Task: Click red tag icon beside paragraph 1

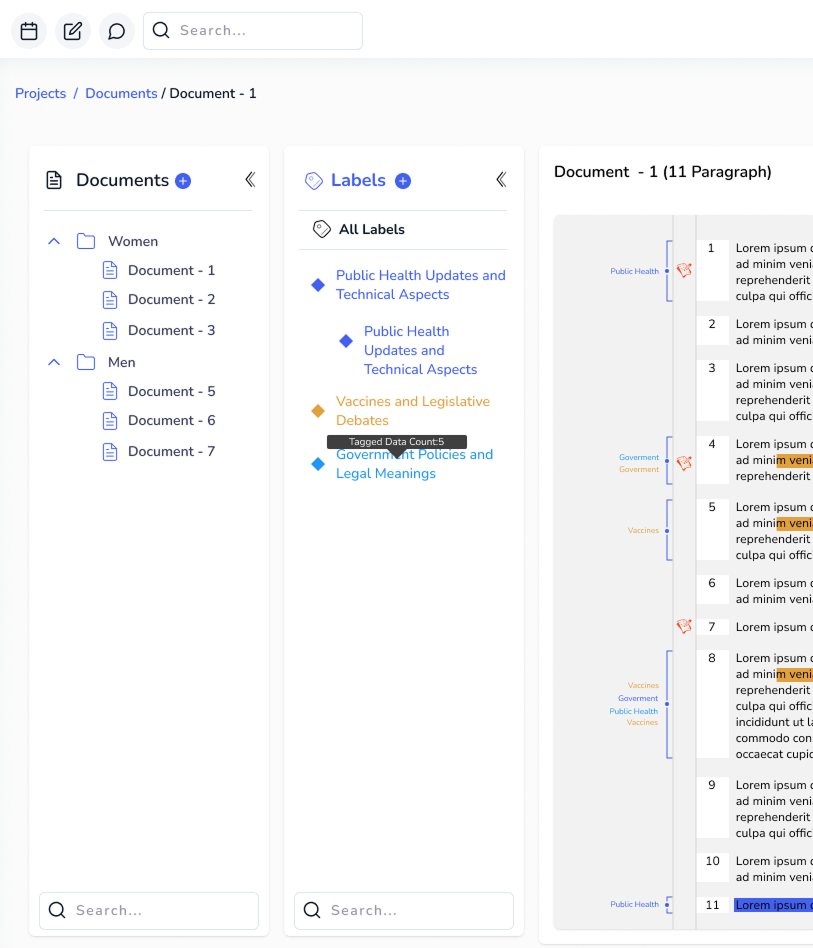Action: click(684, 270)
